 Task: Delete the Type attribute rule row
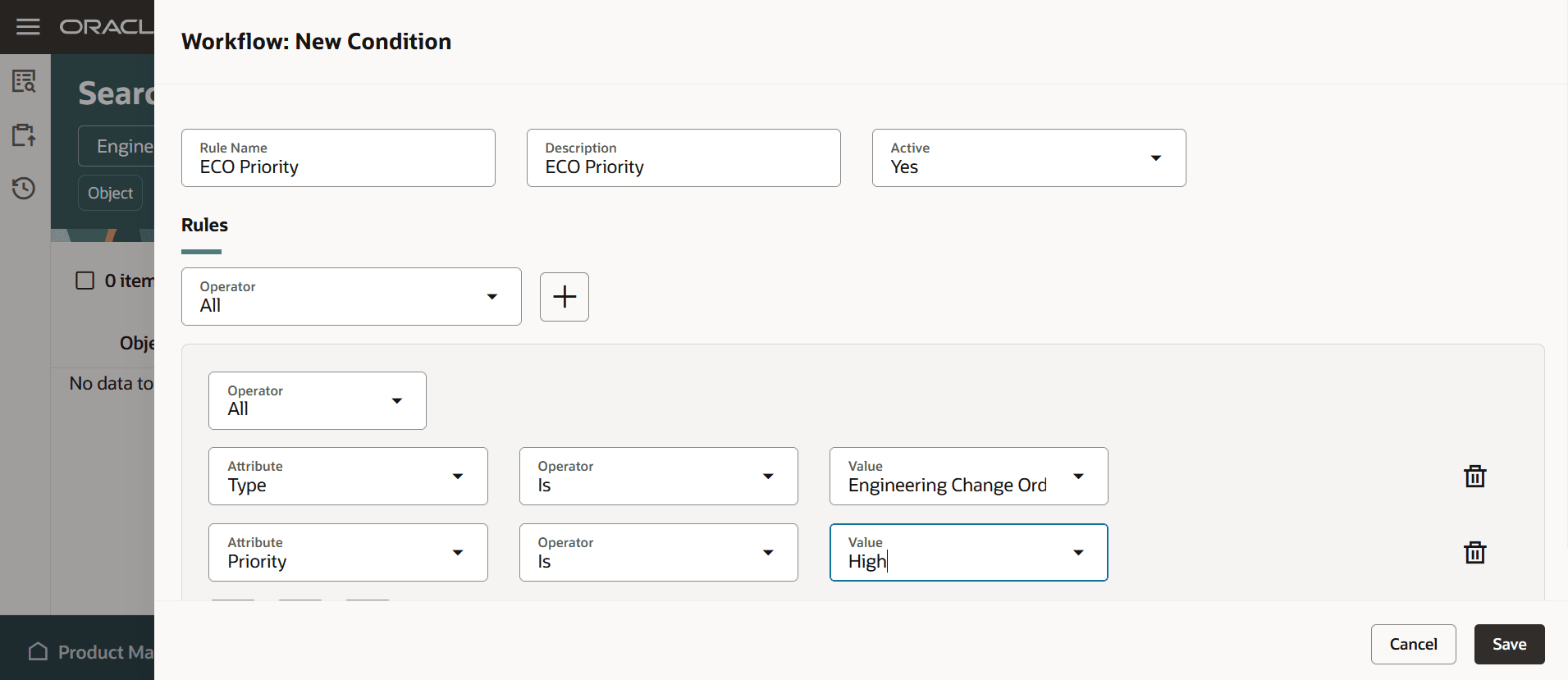[x=1474, y=477]
